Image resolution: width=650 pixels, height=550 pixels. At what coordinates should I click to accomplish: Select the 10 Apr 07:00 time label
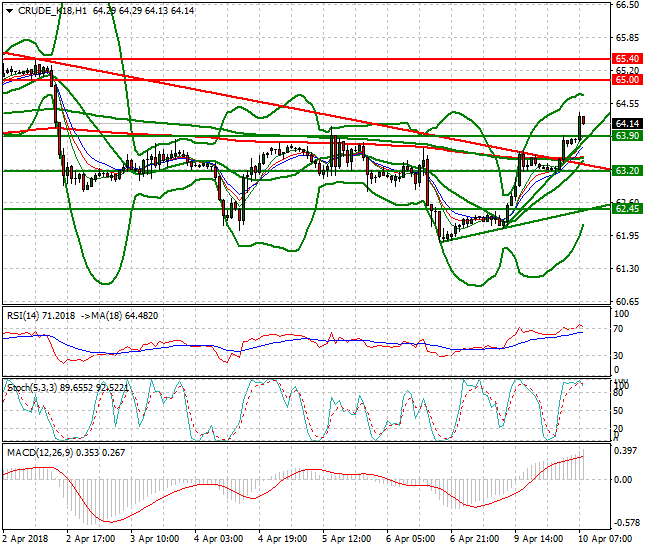click(605, 539)
